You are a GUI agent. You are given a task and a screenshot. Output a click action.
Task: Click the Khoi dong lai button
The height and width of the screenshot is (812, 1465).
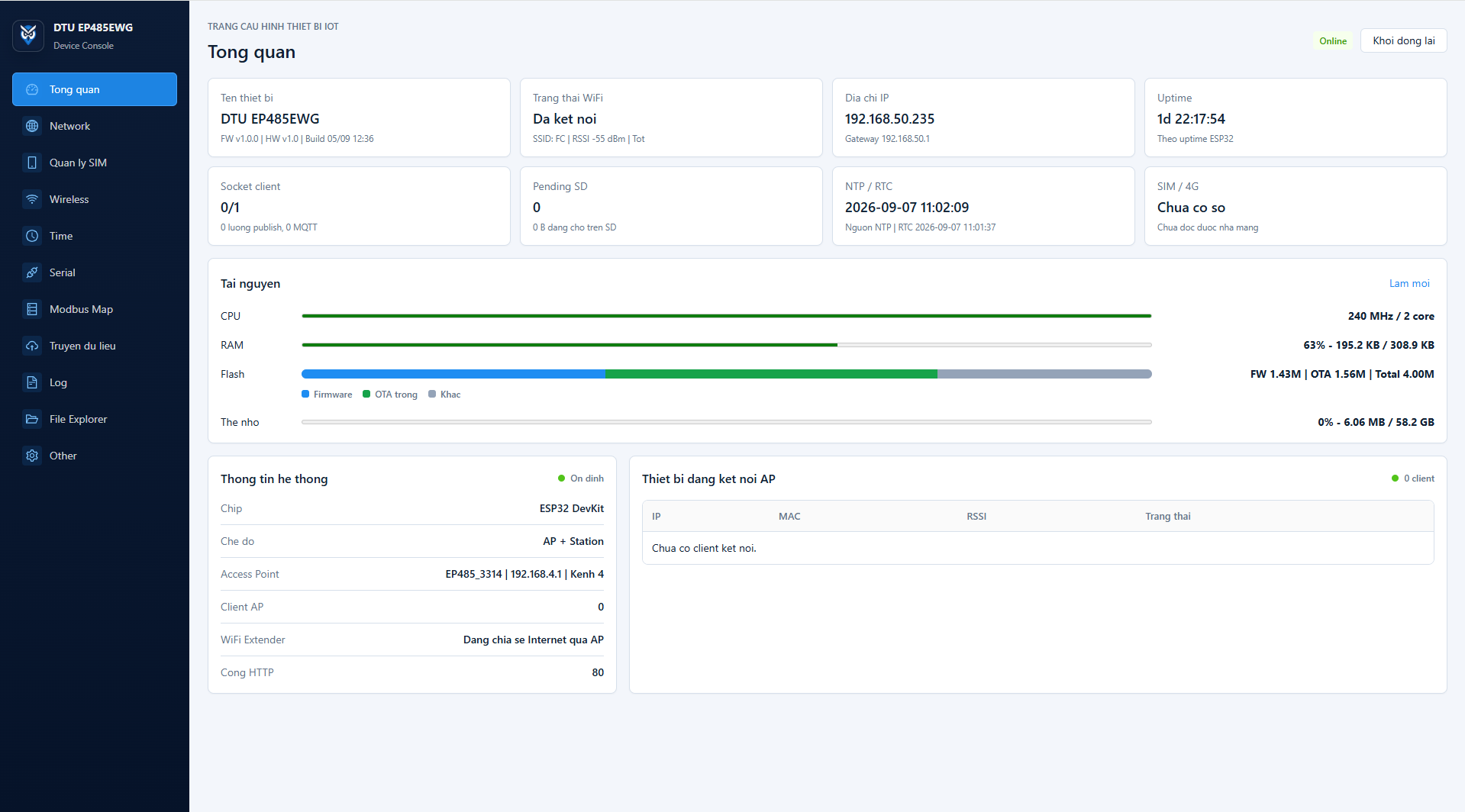(1403, 40)
